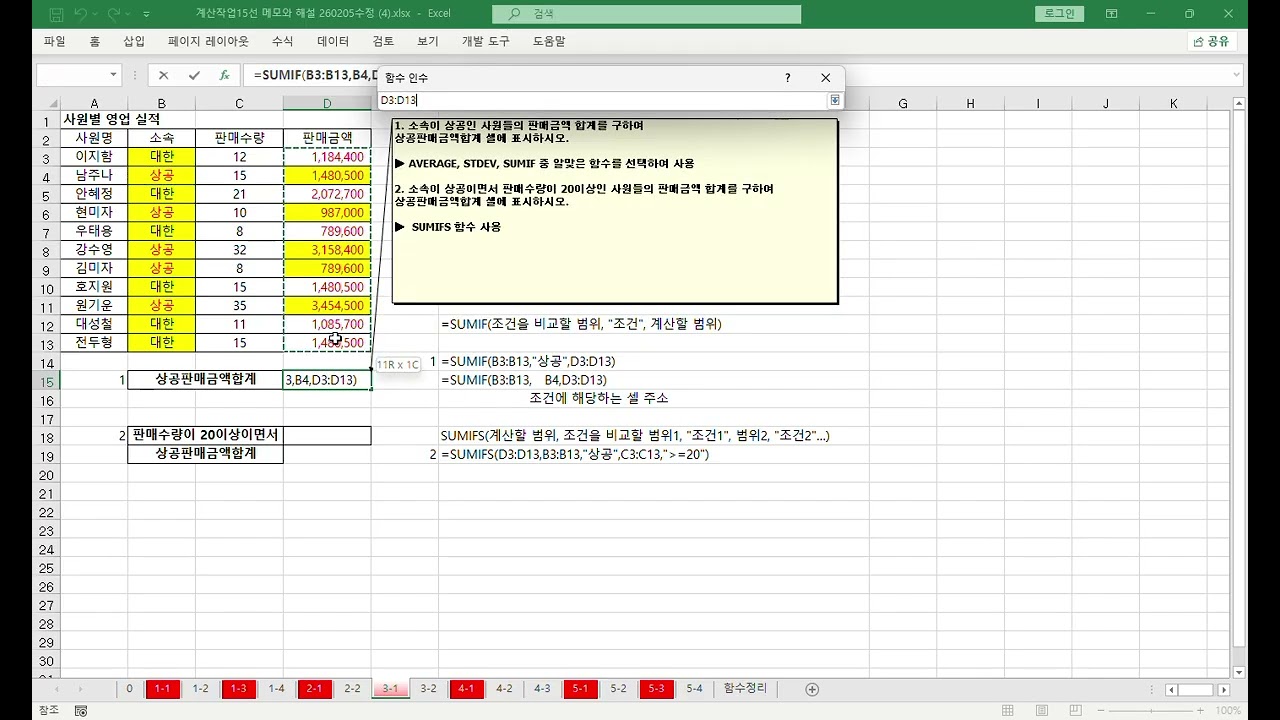
Task: Click the Undo arrow in the title bar
Action: point(80,14)
